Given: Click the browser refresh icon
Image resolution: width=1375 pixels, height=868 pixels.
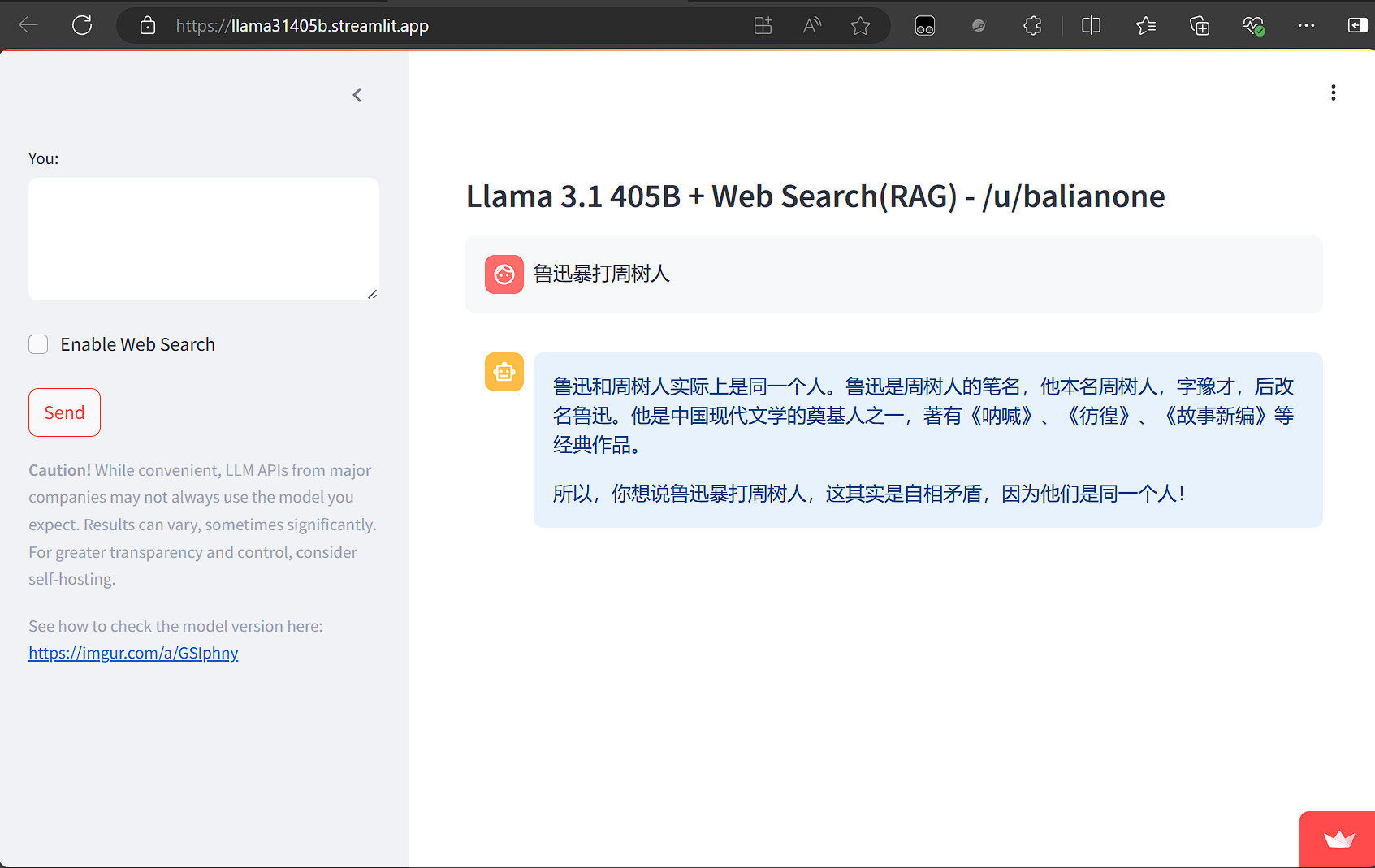Looking at the screenshot, I should tap(82, 25).
